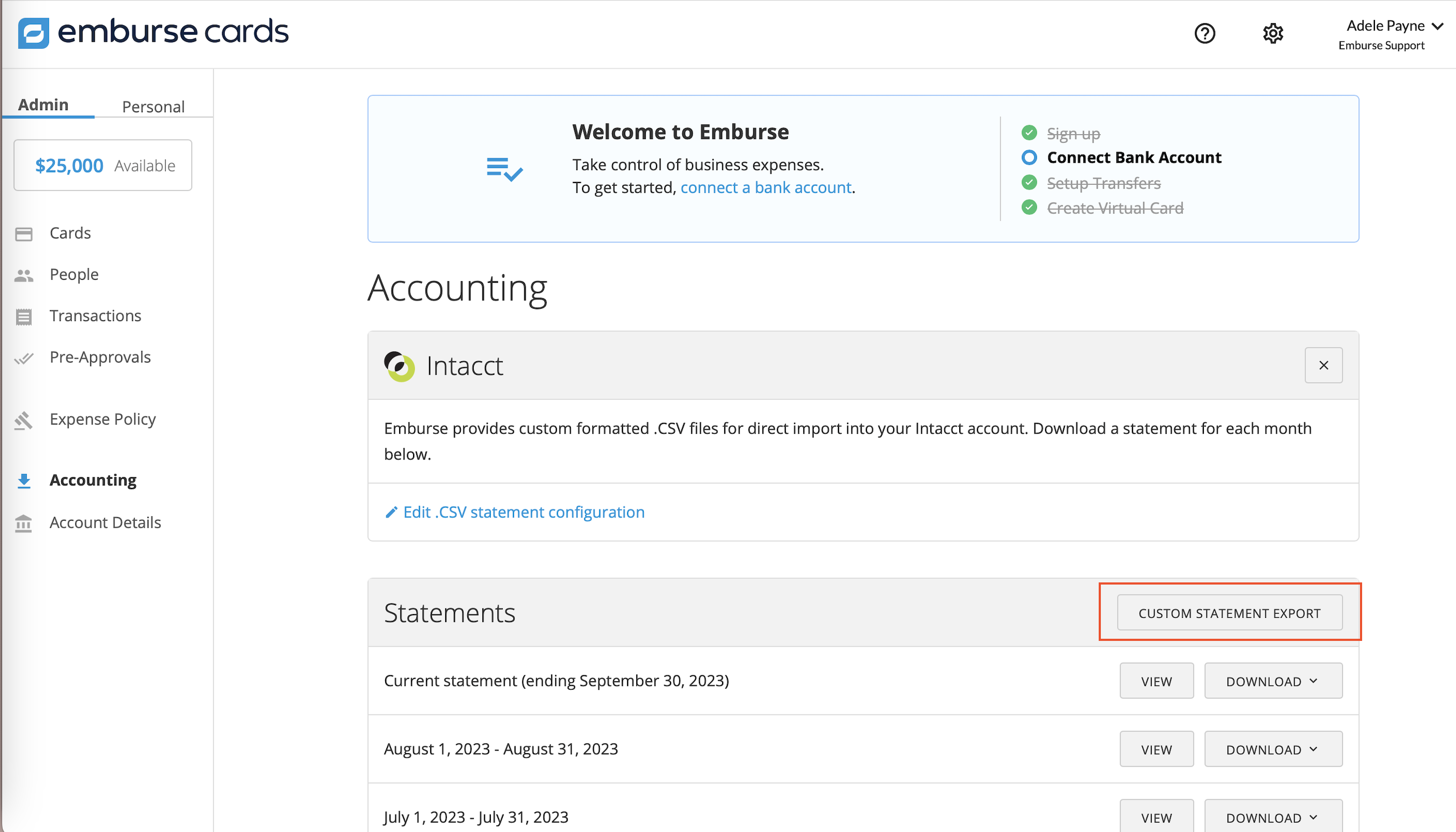Image resolution: width=1456 pixels, height=832 pixels.
Task: Open the help question mark icon
Action: [x=1205, y=33]
